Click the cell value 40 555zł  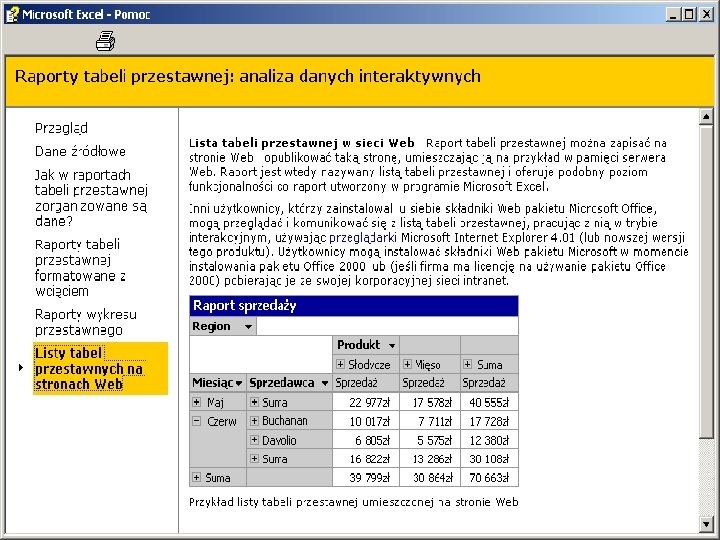click(489, 403)
